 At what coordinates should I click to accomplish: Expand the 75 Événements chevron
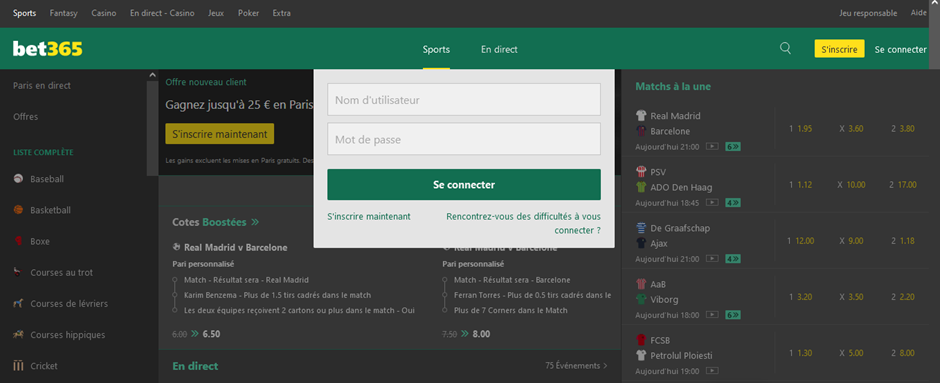[x=605, y=366]
